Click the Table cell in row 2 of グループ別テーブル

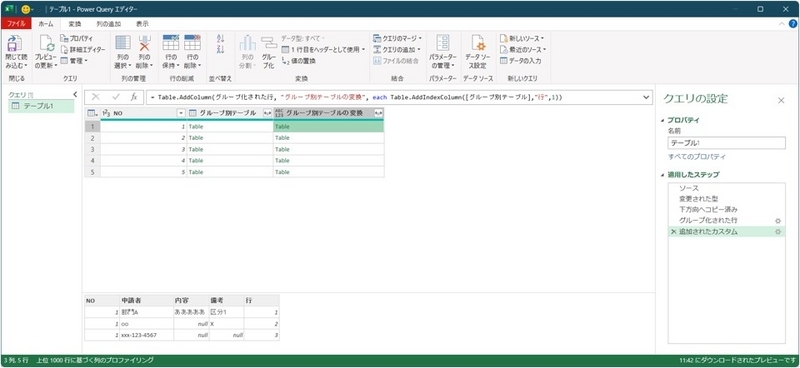(230, 138)
